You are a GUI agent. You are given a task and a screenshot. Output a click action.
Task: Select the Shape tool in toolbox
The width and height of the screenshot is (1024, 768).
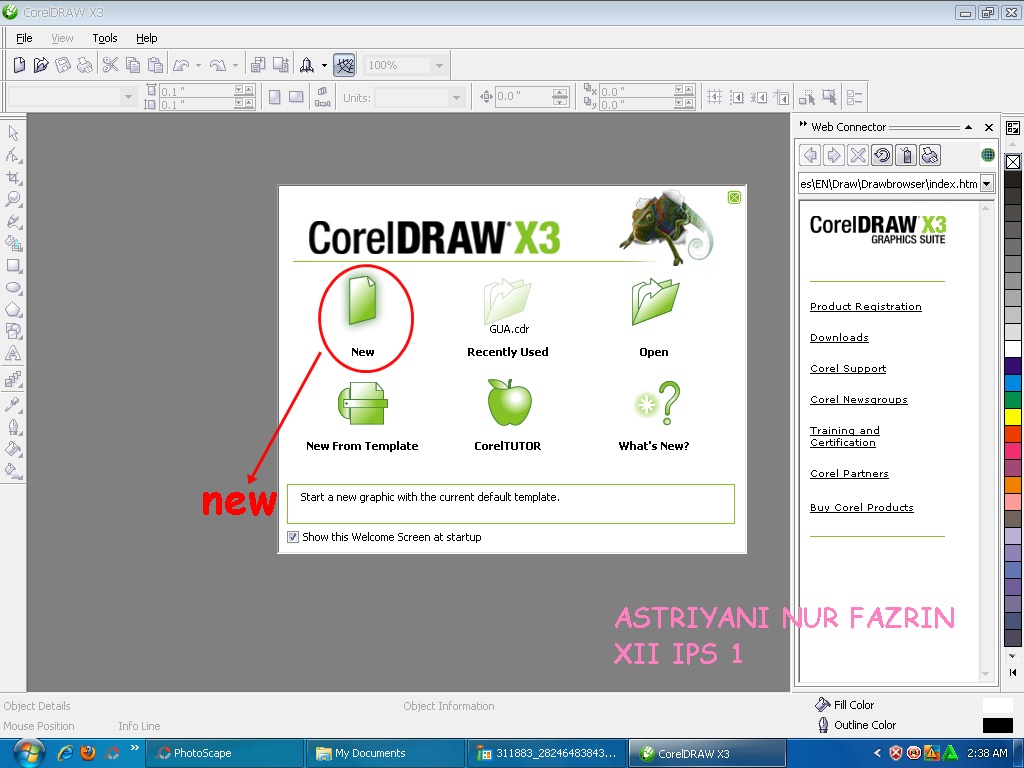13,155
